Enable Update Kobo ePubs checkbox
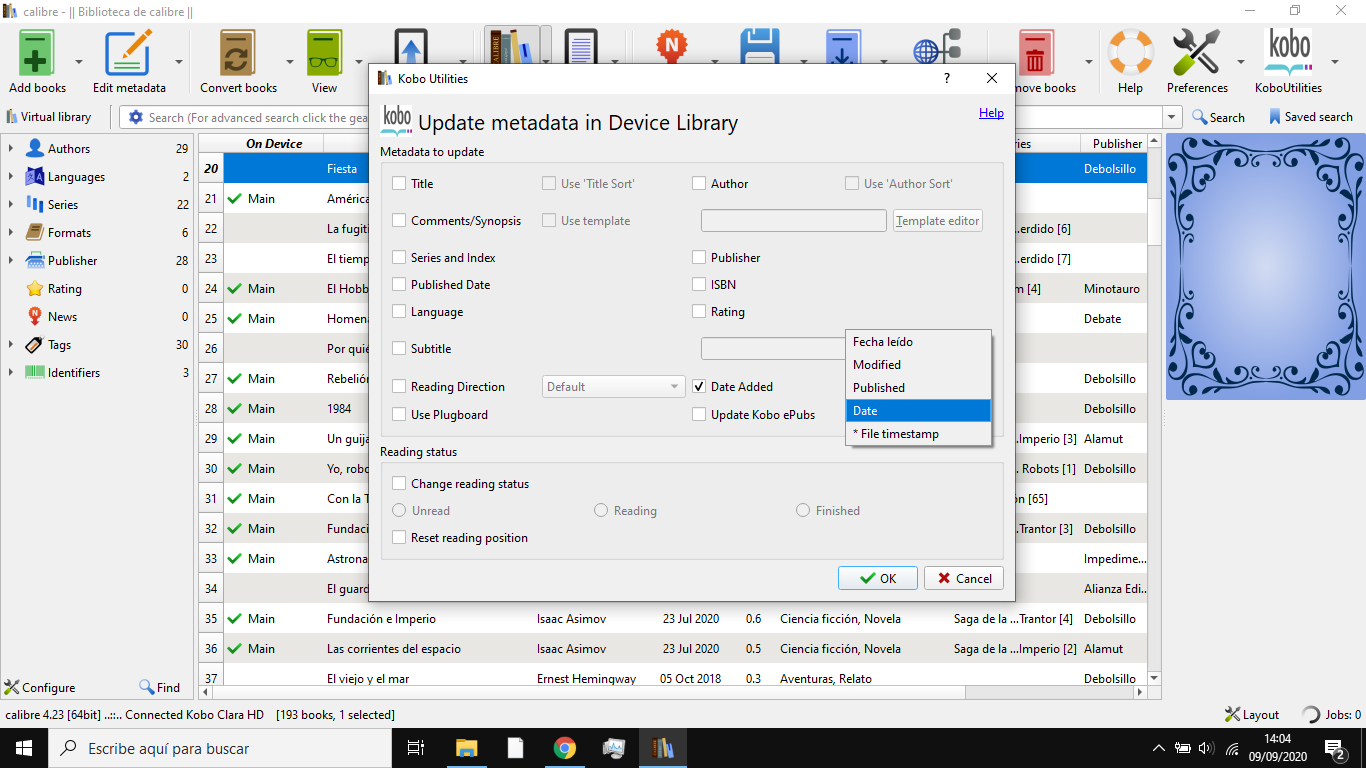 [x=699, y=415]
